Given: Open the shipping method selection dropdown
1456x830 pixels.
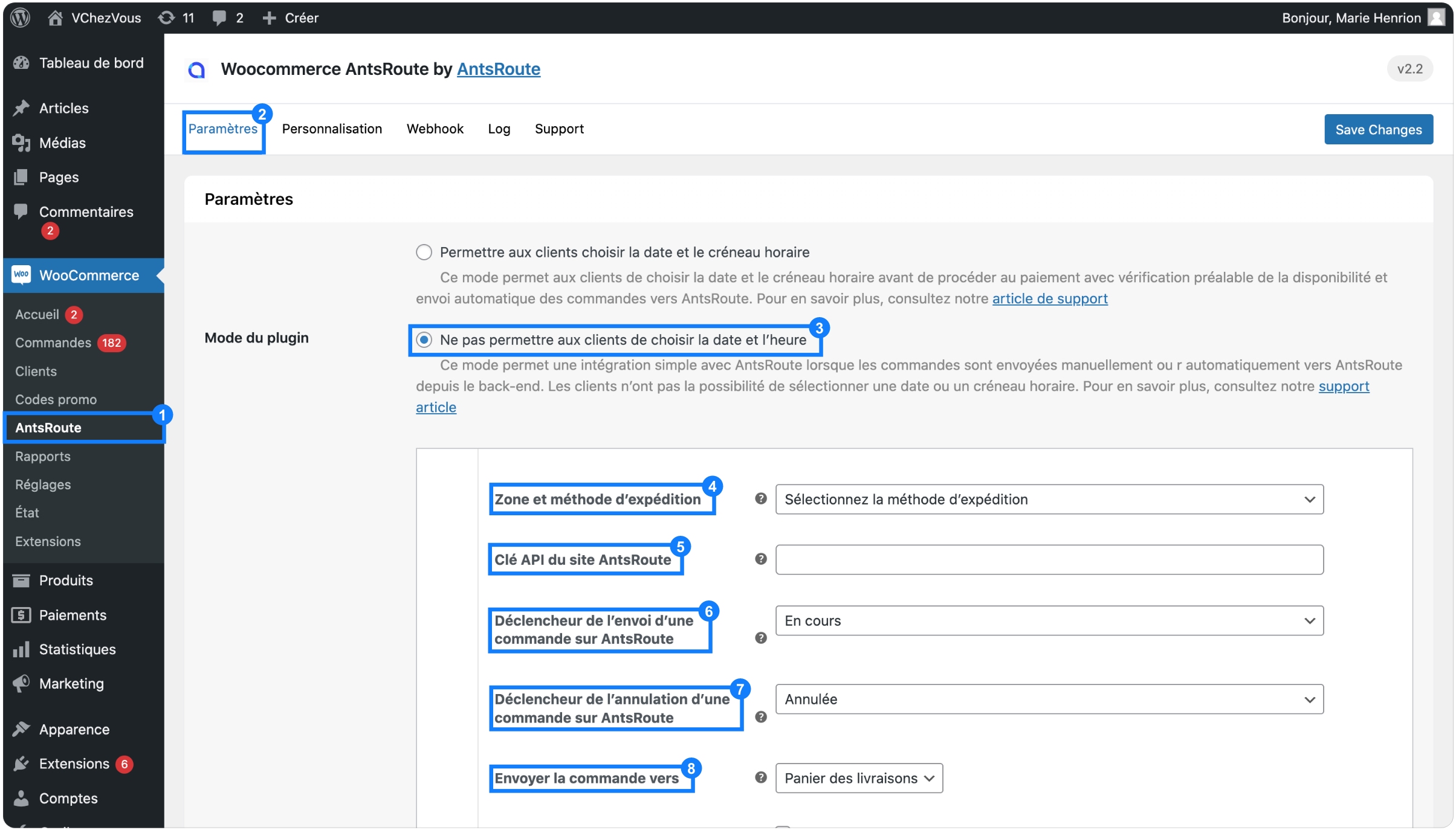Looking at the screenshot, I should point(1049,499).
